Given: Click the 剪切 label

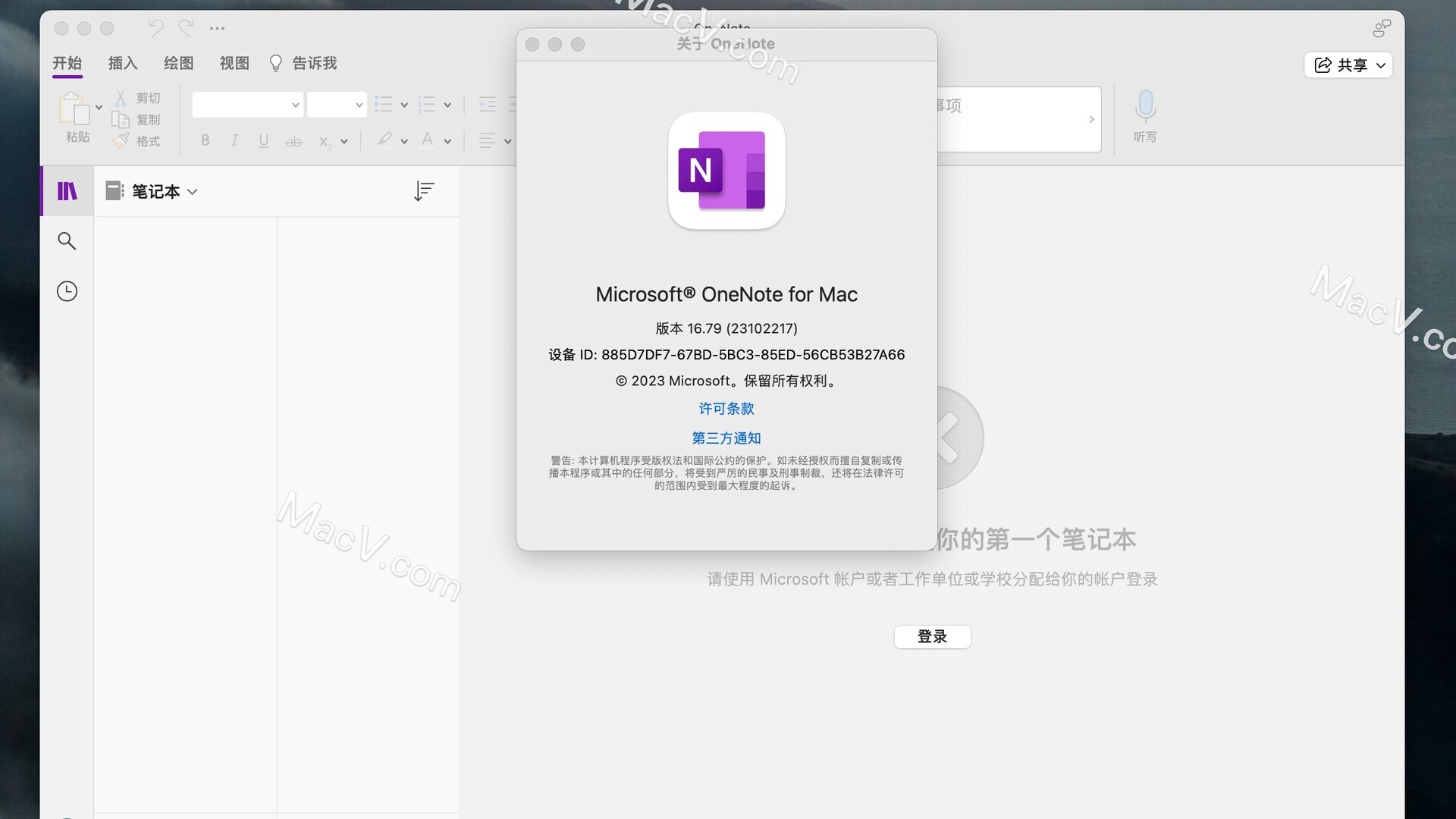Looking at the screenshot, I should 148,98.
